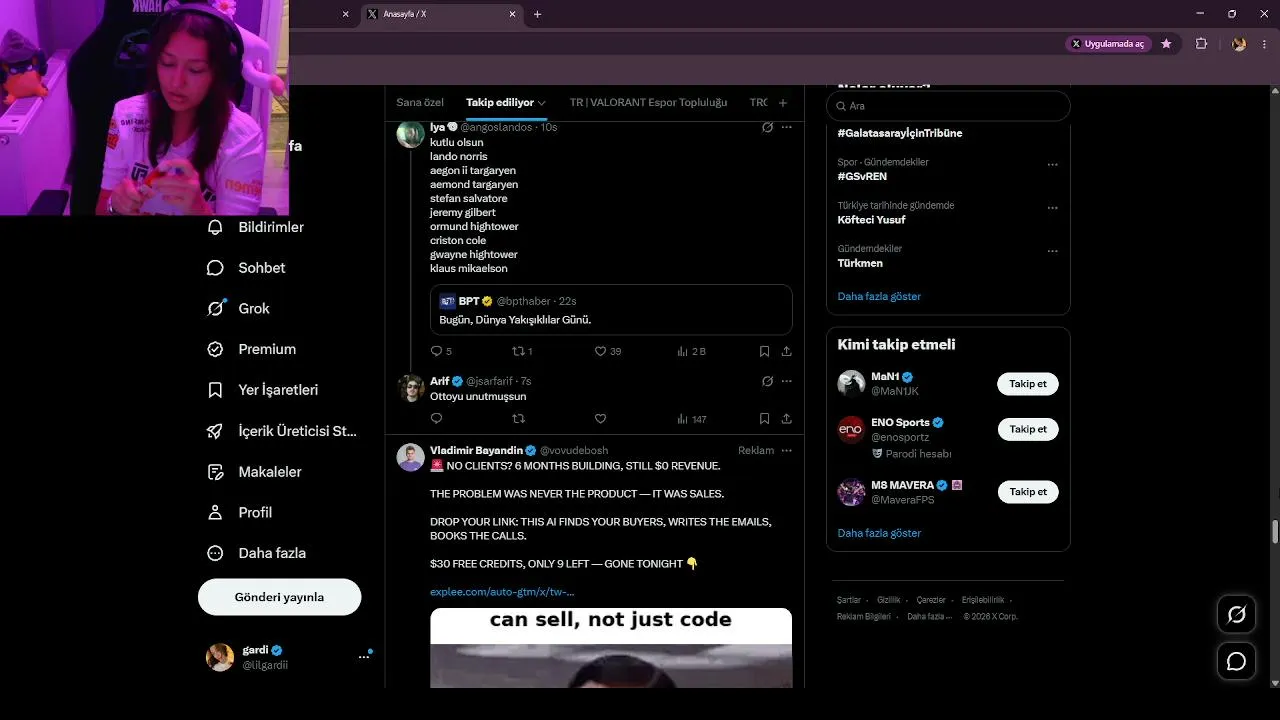Open the browser profile avatar
Viewport: 1280px width, 720px height.
click(x=1239, y=44)
